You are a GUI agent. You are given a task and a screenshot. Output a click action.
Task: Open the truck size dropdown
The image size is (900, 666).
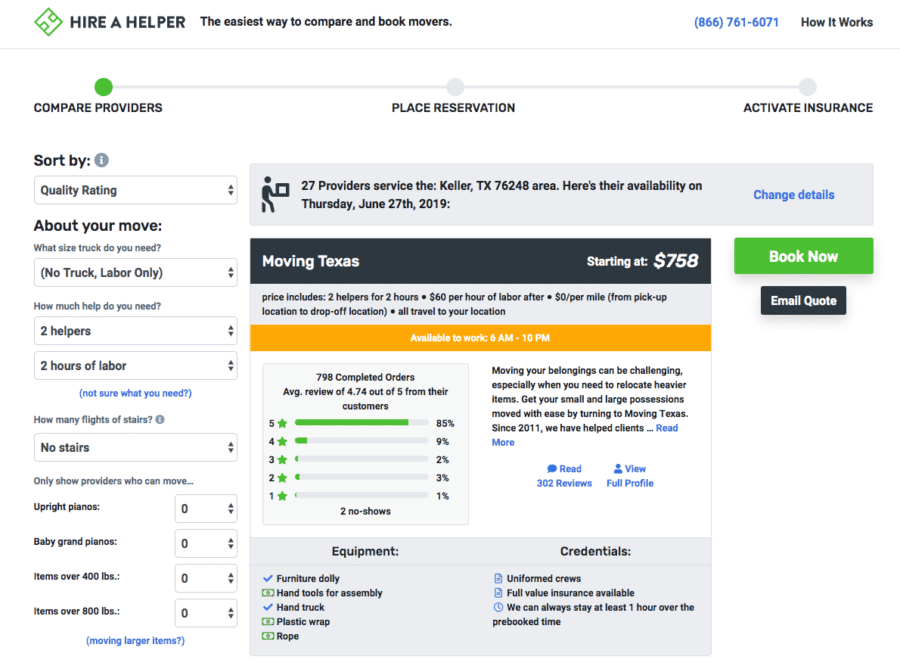click(135, 273)
